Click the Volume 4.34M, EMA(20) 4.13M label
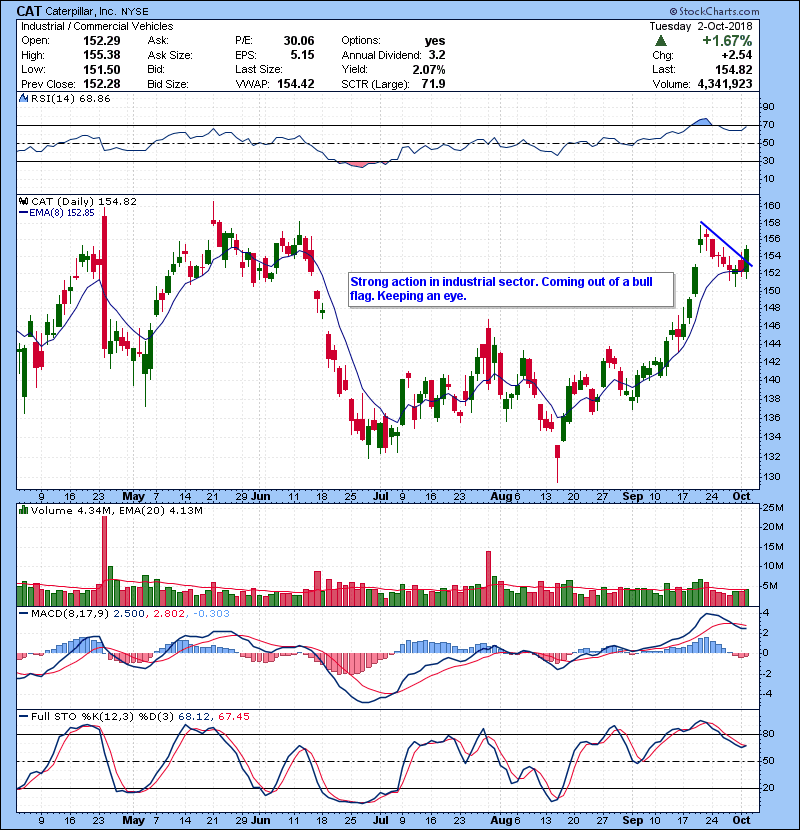This screenshot has width=800, height=830. click(x=116, y=510)
